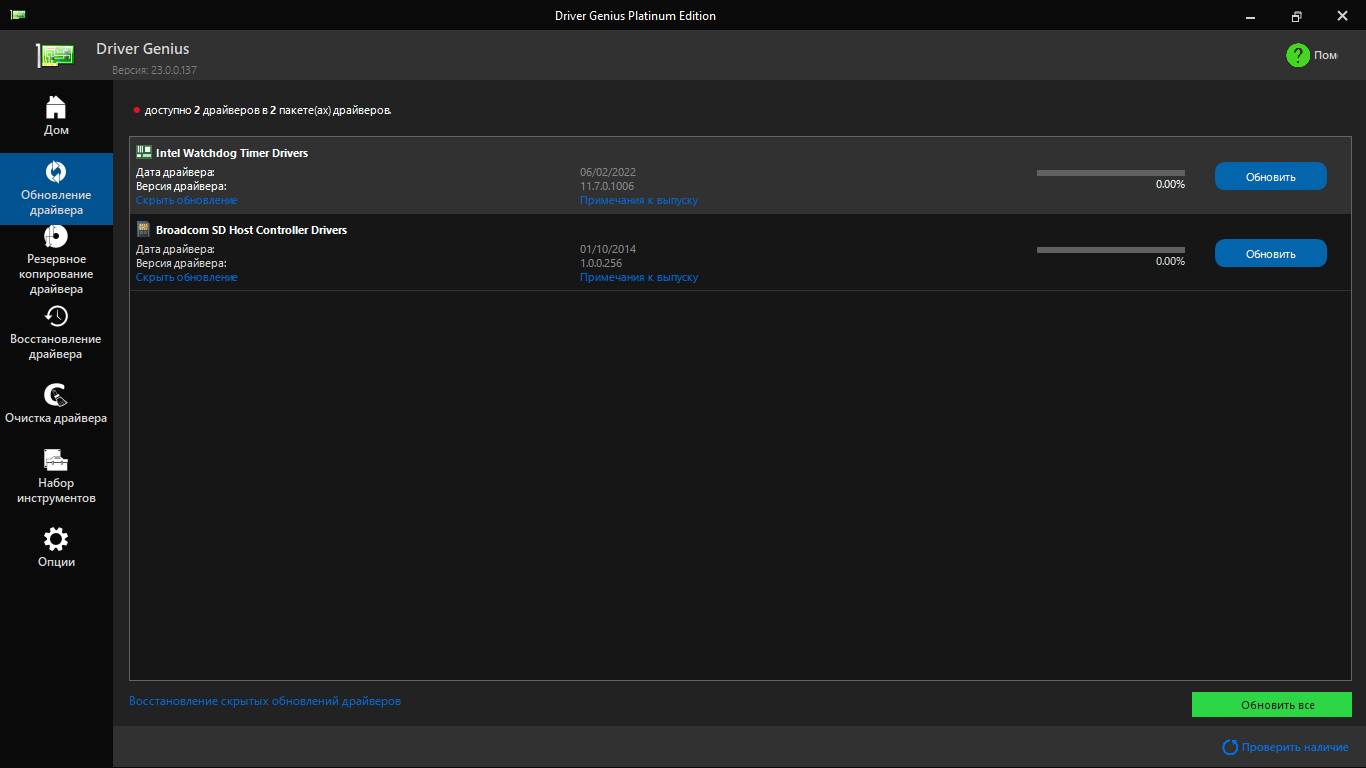Screen dimensions: 1366x768
Task: Close the Driver Genius window
Action: point(1343,16)
